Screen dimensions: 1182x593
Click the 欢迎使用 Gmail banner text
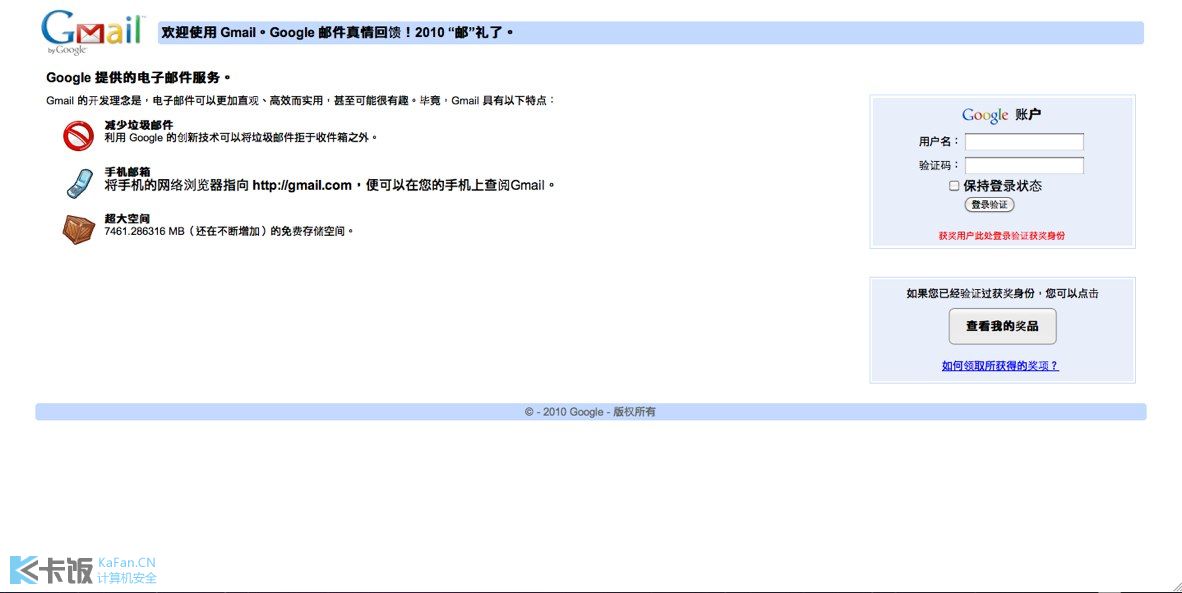point(338,33)
